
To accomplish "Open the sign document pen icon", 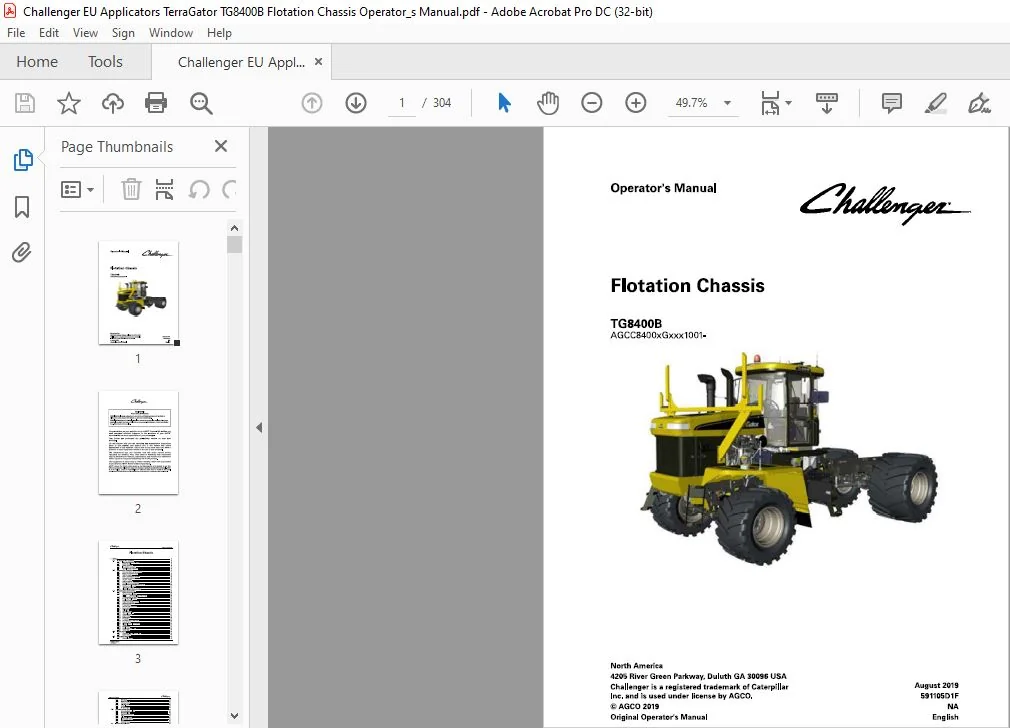I will 979,103.
